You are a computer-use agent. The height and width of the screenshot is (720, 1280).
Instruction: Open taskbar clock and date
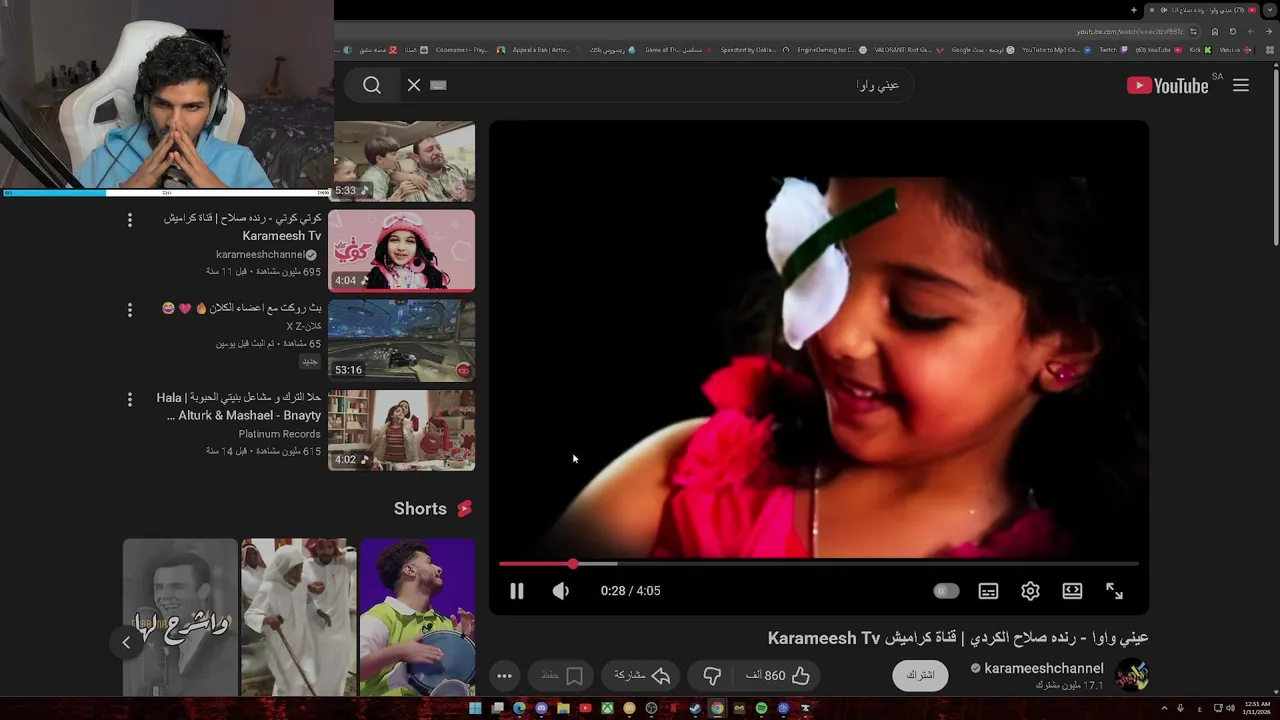tap(1257, 708)
